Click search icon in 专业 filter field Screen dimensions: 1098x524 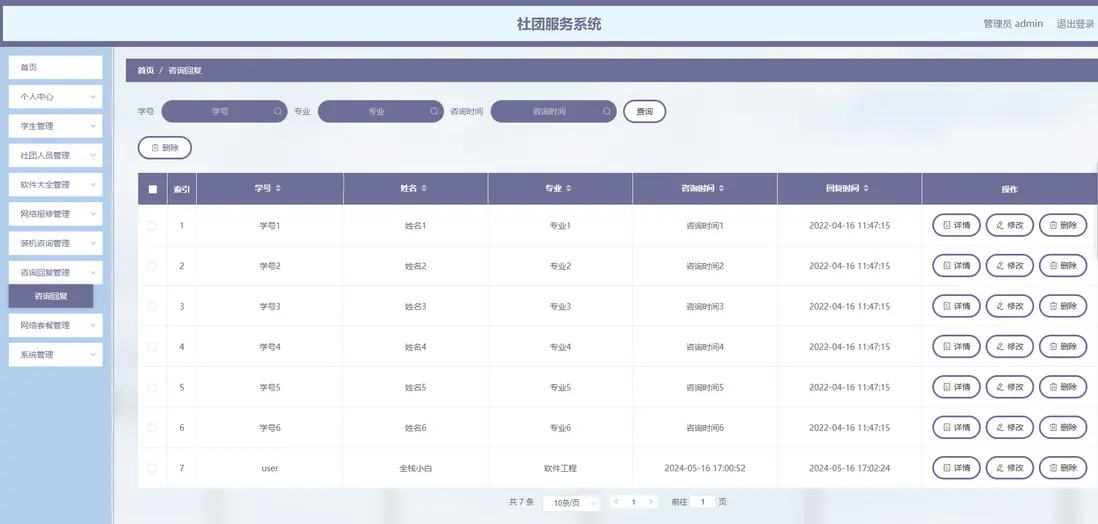[x=434, y=111]
